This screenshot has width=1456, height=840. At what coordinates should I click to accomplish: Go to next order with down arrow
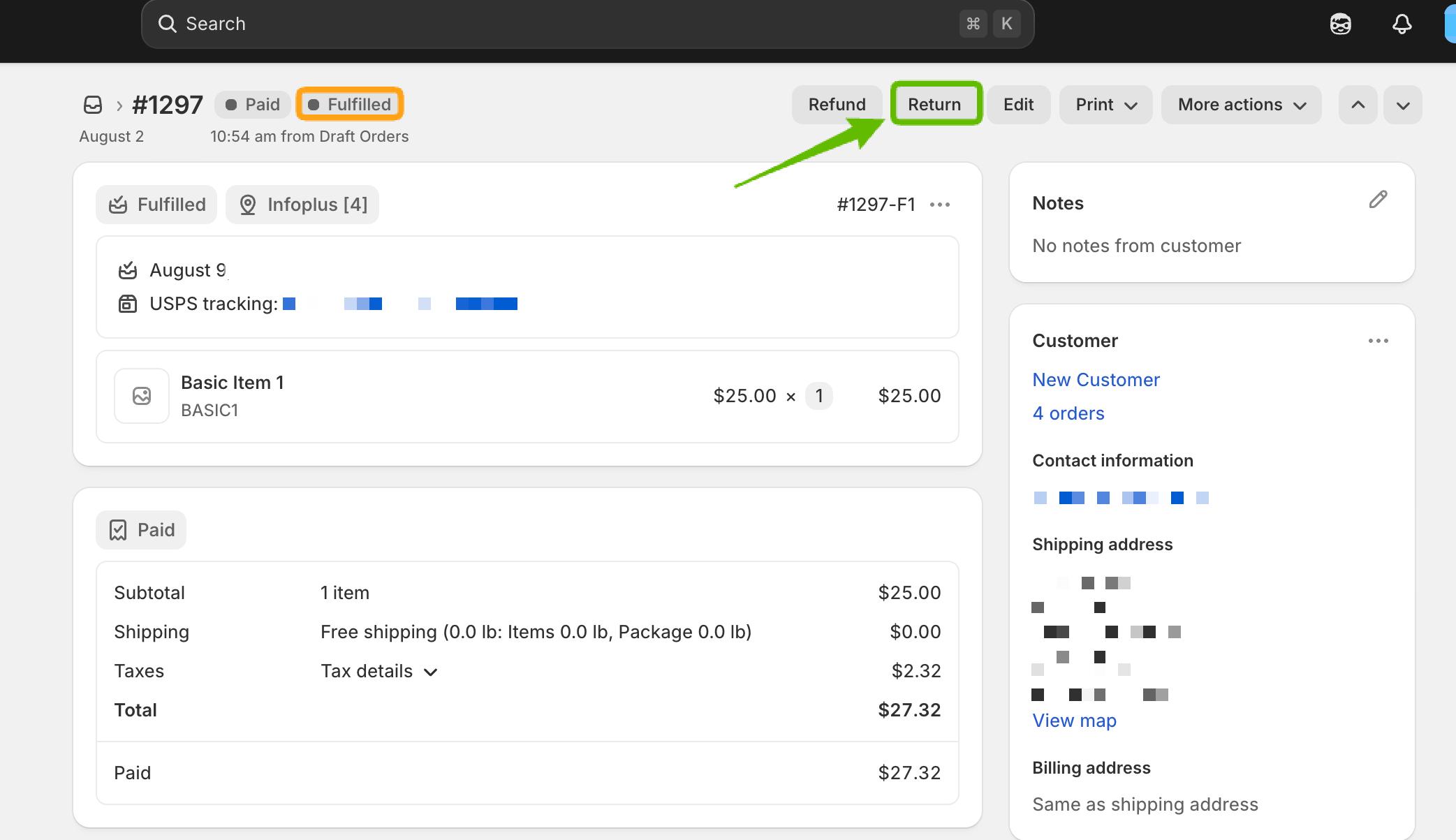(x=1403, y=105)
